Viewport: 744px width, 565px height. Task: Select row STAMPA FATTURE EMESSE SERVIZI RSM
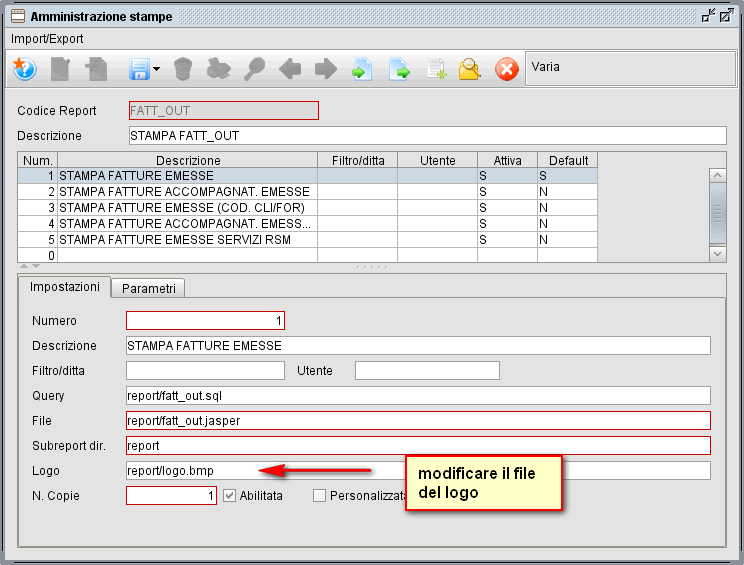click(x=188, y=240)
